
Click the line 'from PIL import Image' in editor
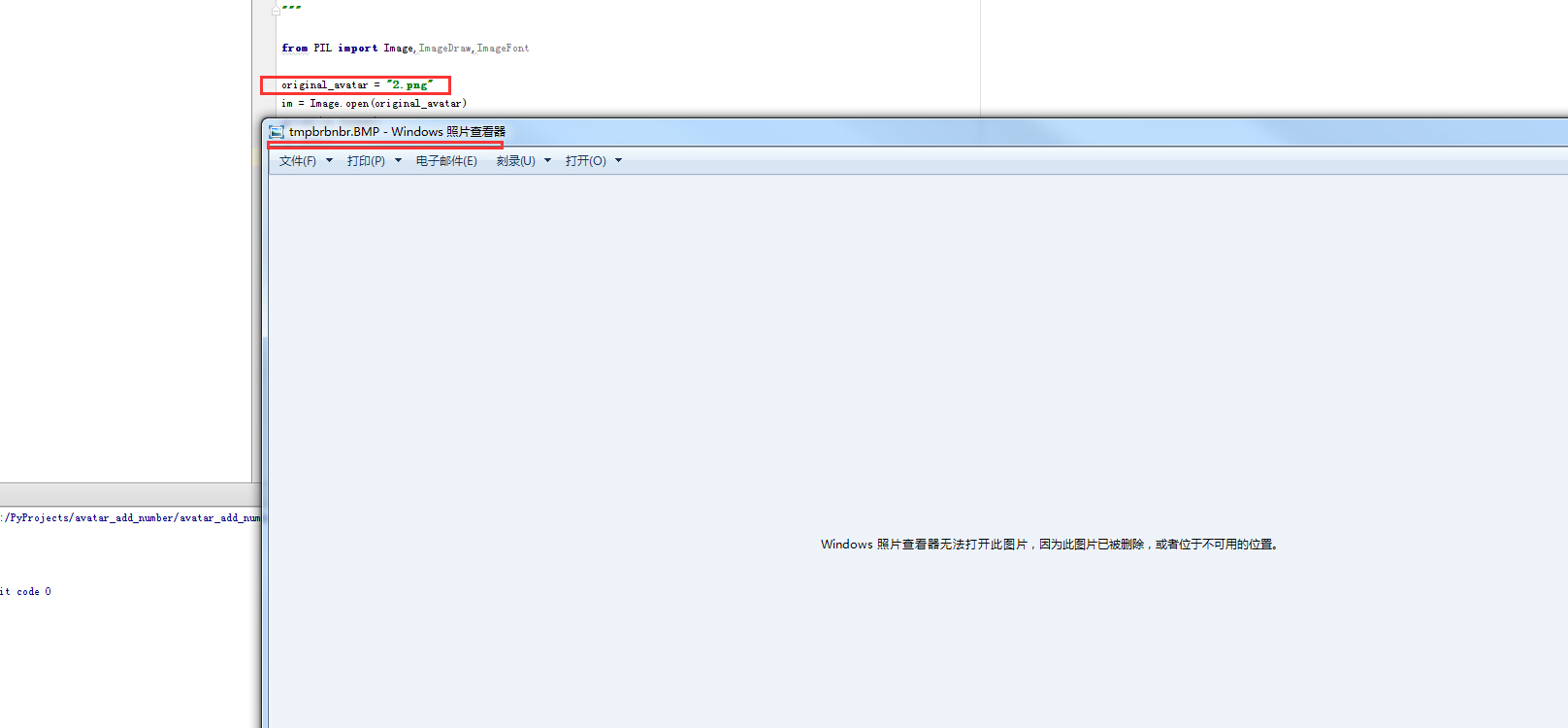point(406,48)
